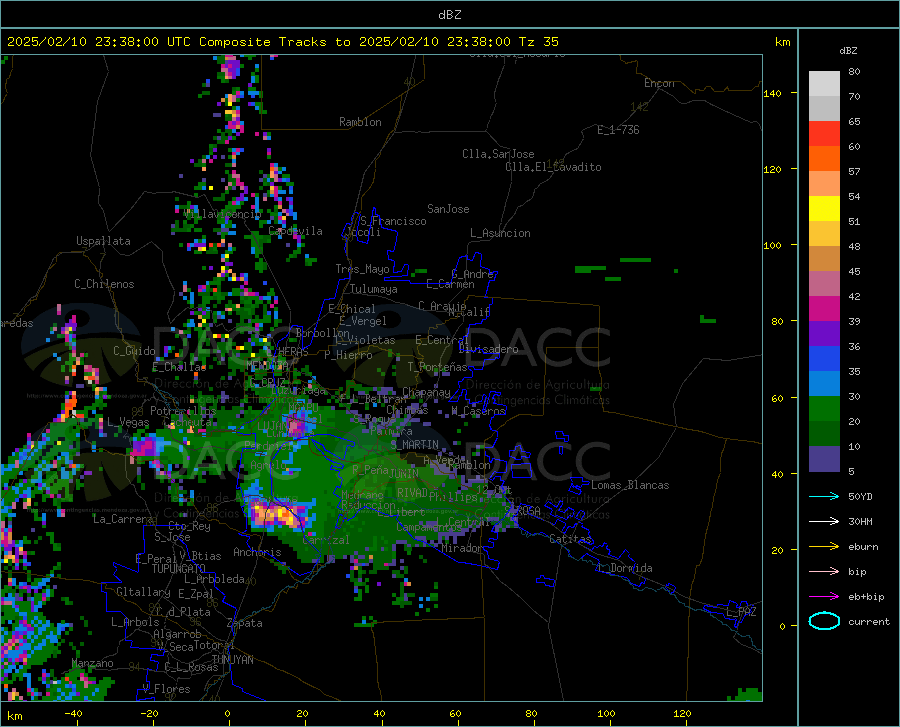Select the light blue 35-30 dBZ segment

click(824, 384)
